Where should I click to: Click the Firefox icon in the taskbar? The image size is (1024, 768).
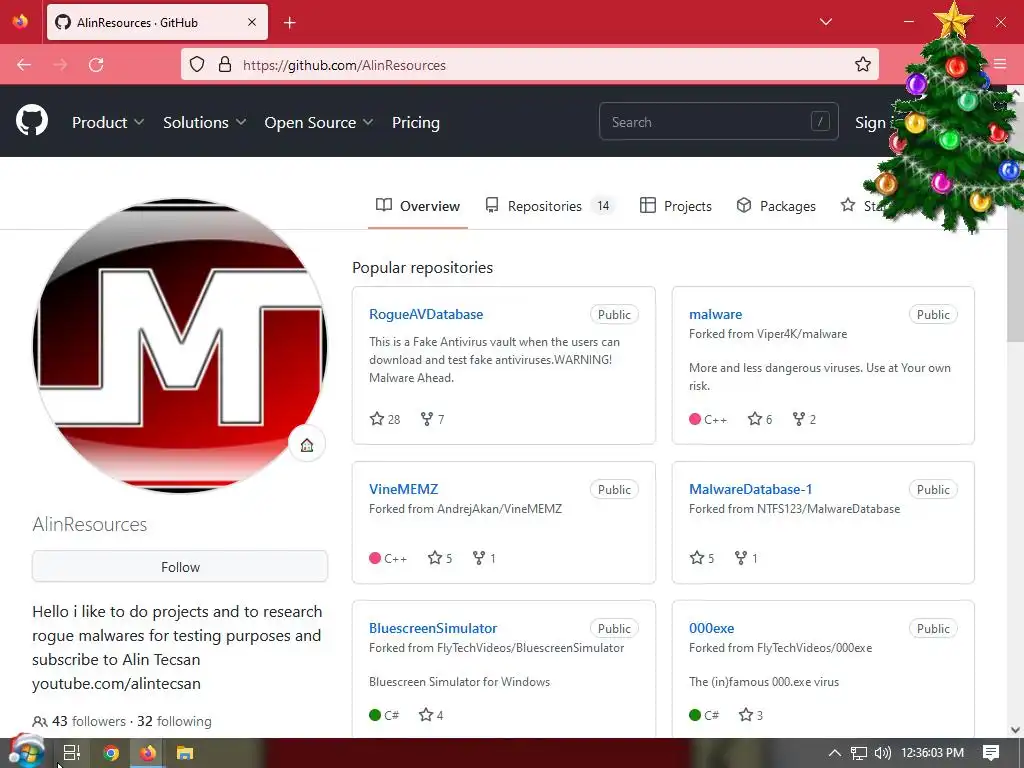(148, 753)
